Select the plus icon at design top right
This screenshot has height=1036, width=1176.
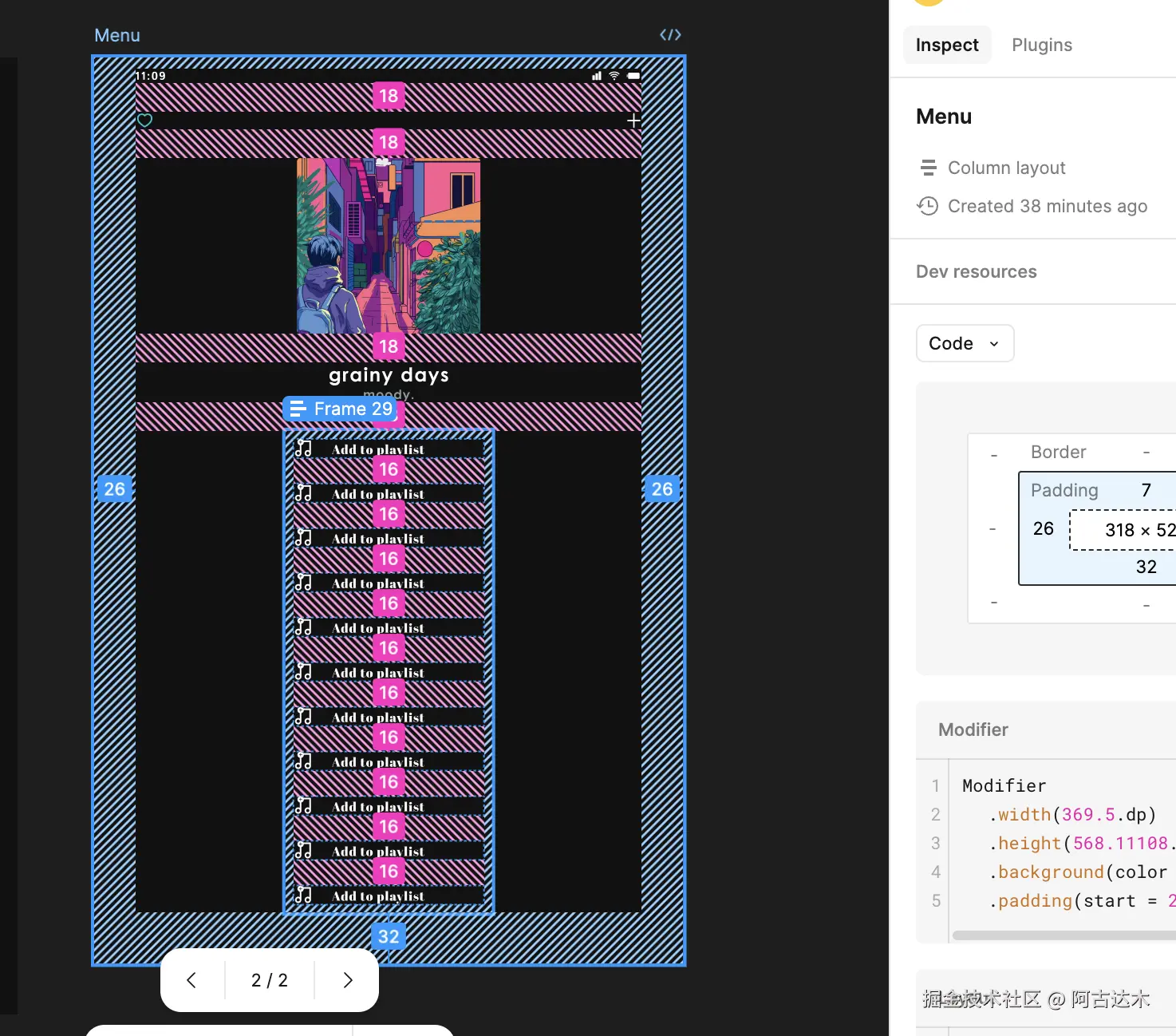click(x=633, y=121)
